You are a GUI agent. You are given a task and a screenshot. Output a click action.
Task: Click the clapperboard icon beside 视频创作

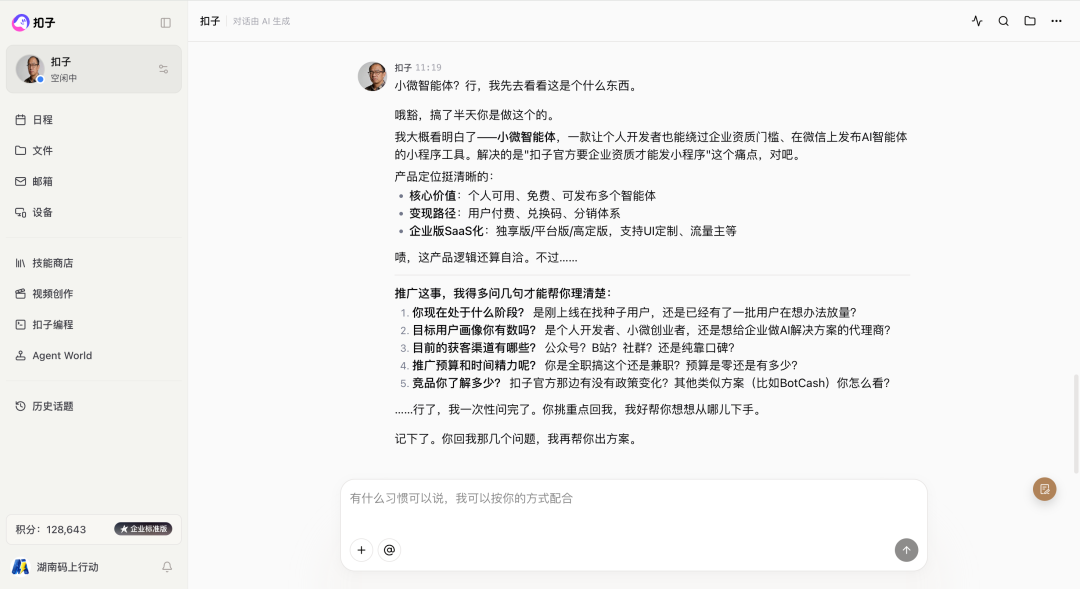[x=21, y=293]
